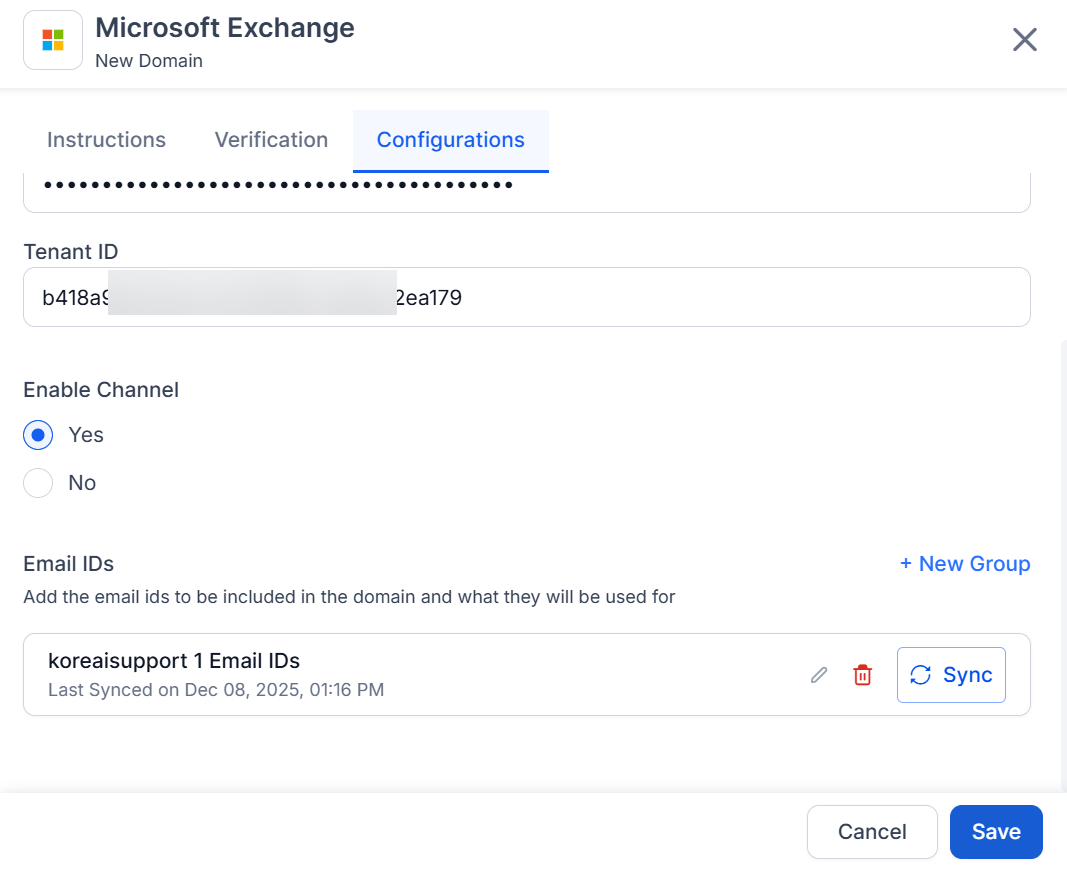Choose No to disable the channel
Screen dimensions: 1067x869
point(38,483)
